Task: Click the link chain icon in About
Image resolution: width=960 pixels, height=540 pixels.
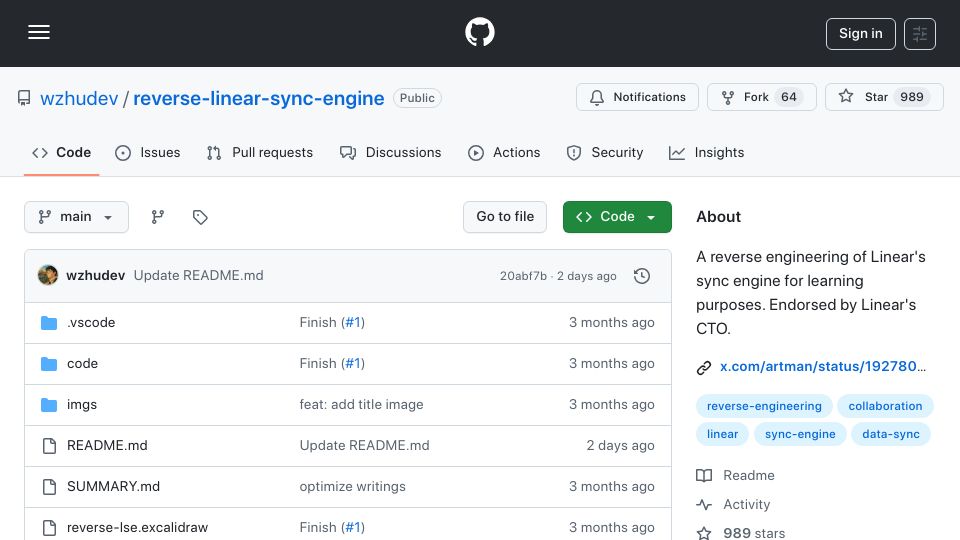Action: (x=704, y=367)
